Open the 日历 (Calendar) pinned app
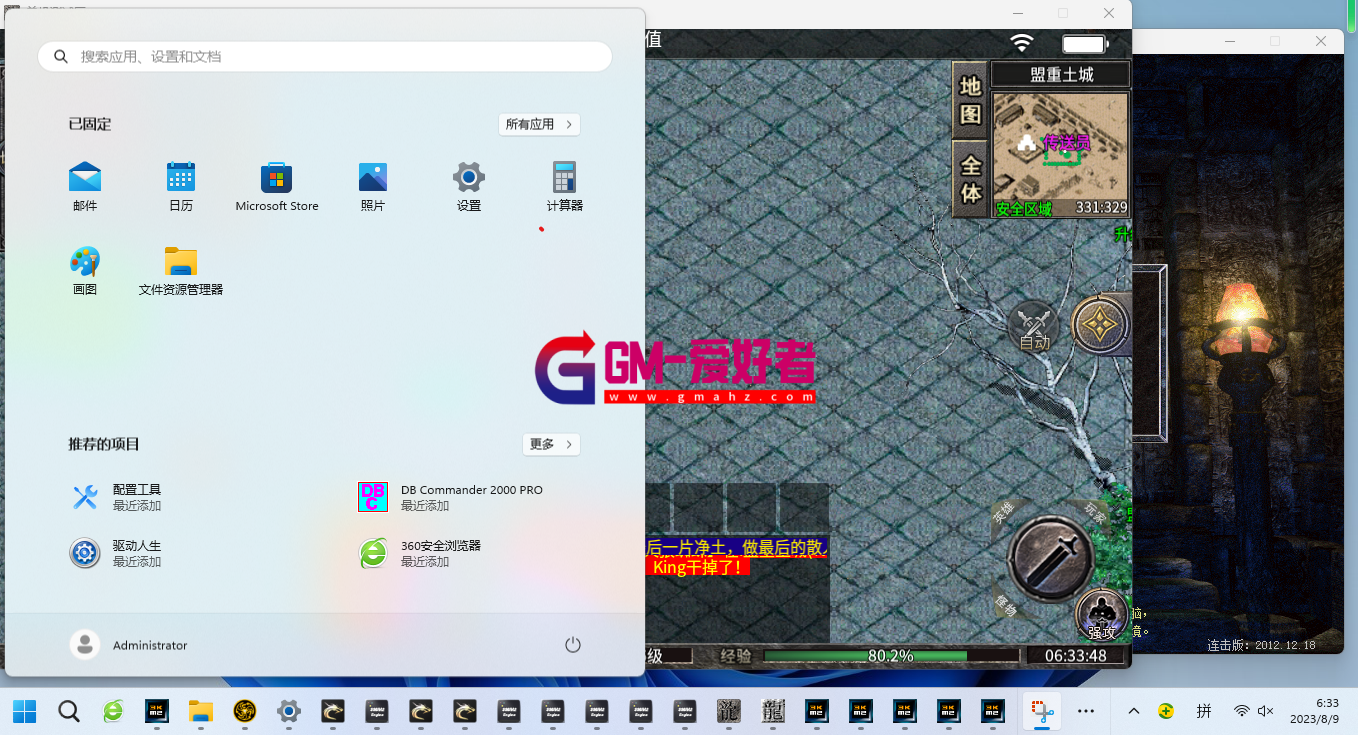Image resolution: width=1358 pixels, height=735 pixels. (x=181, y=187)
